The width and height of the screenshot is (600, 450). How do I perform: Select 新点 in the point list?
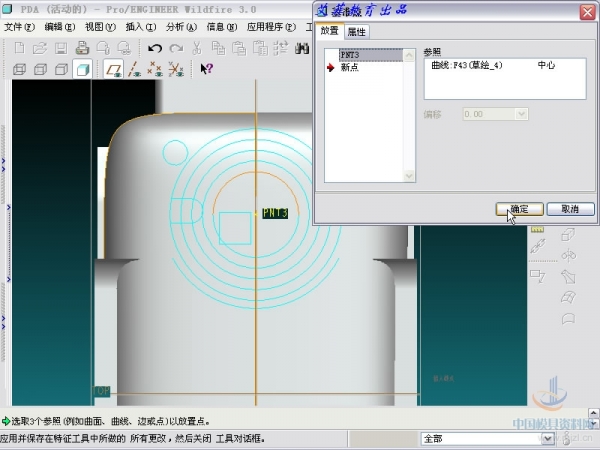[x=350, y=67]
